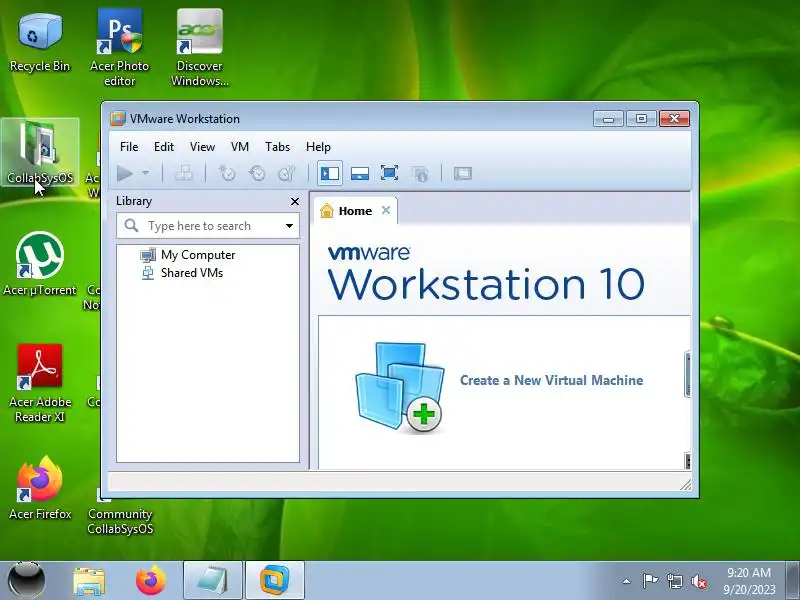Viewport: 800px width, 600px height.
Task: Show hidden system tray icons
Action: coord(627,581)
